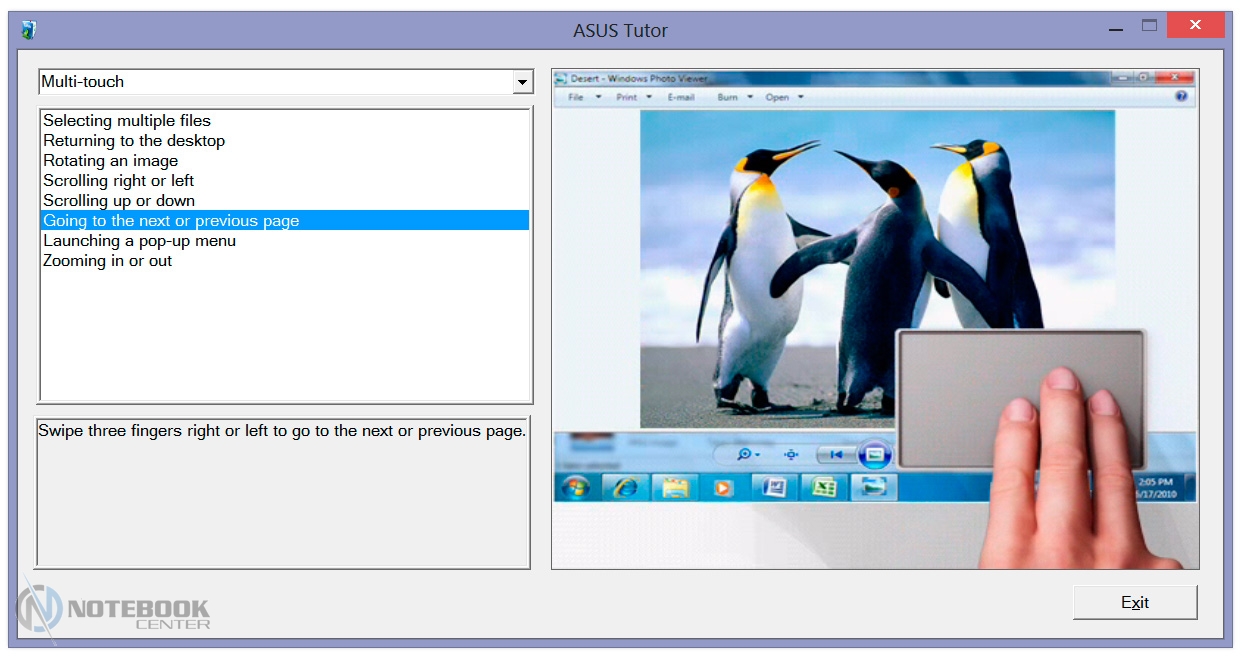The width and height of the screenshot is (1242, 656).
Task: Click the Word icon in the preview taskbar
Action: (774, 487)
